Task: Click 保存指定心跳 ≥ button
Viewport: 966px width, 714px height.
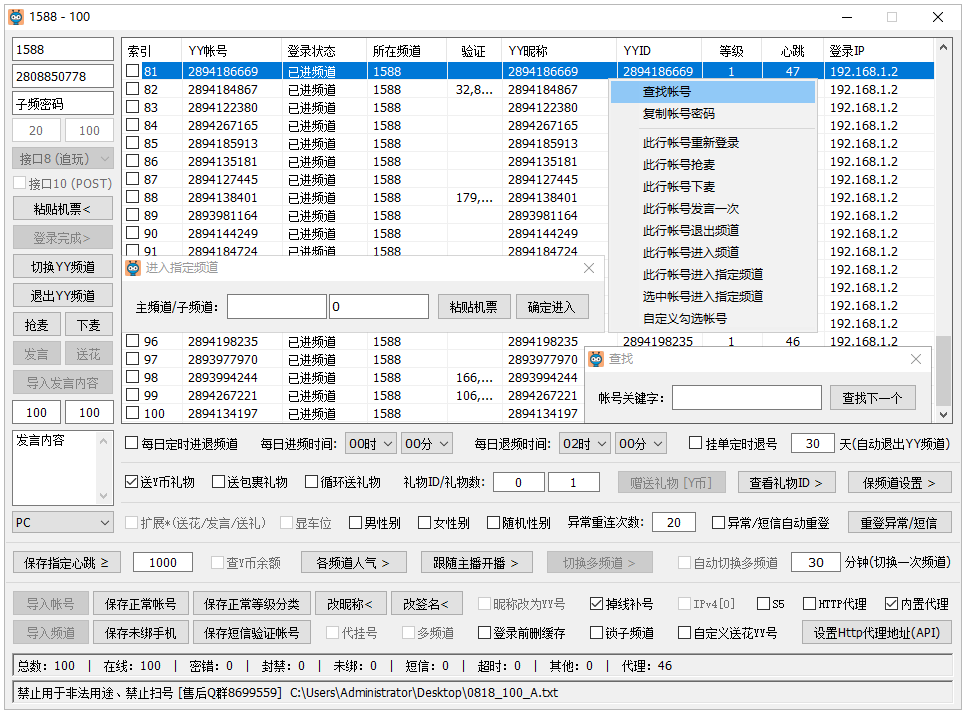Action: click(x=67, y=563)
